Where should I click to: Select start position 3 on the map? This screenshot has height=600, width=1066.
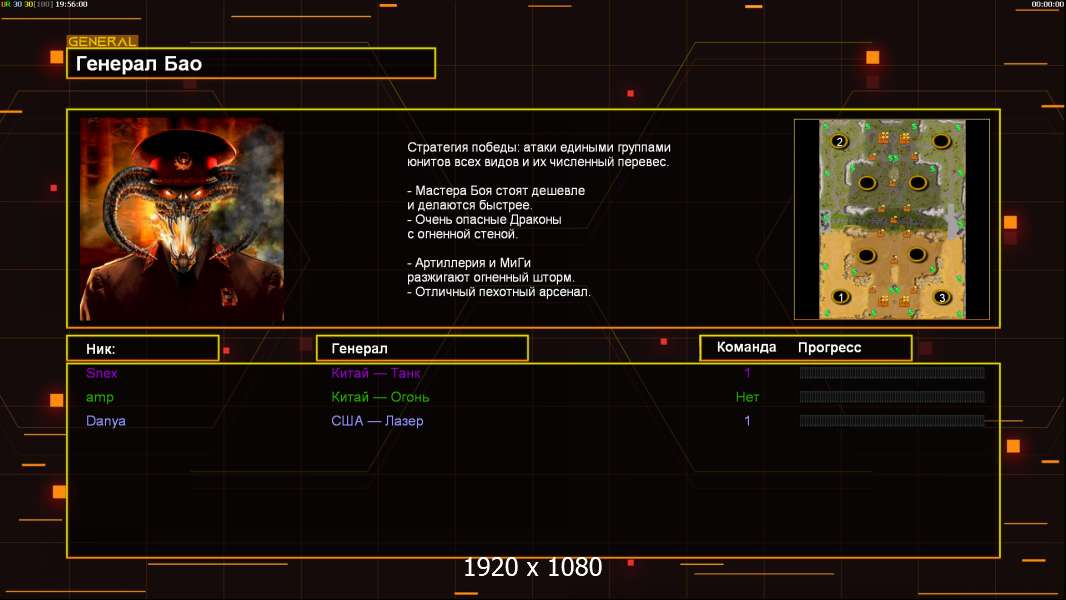(942, 297)
